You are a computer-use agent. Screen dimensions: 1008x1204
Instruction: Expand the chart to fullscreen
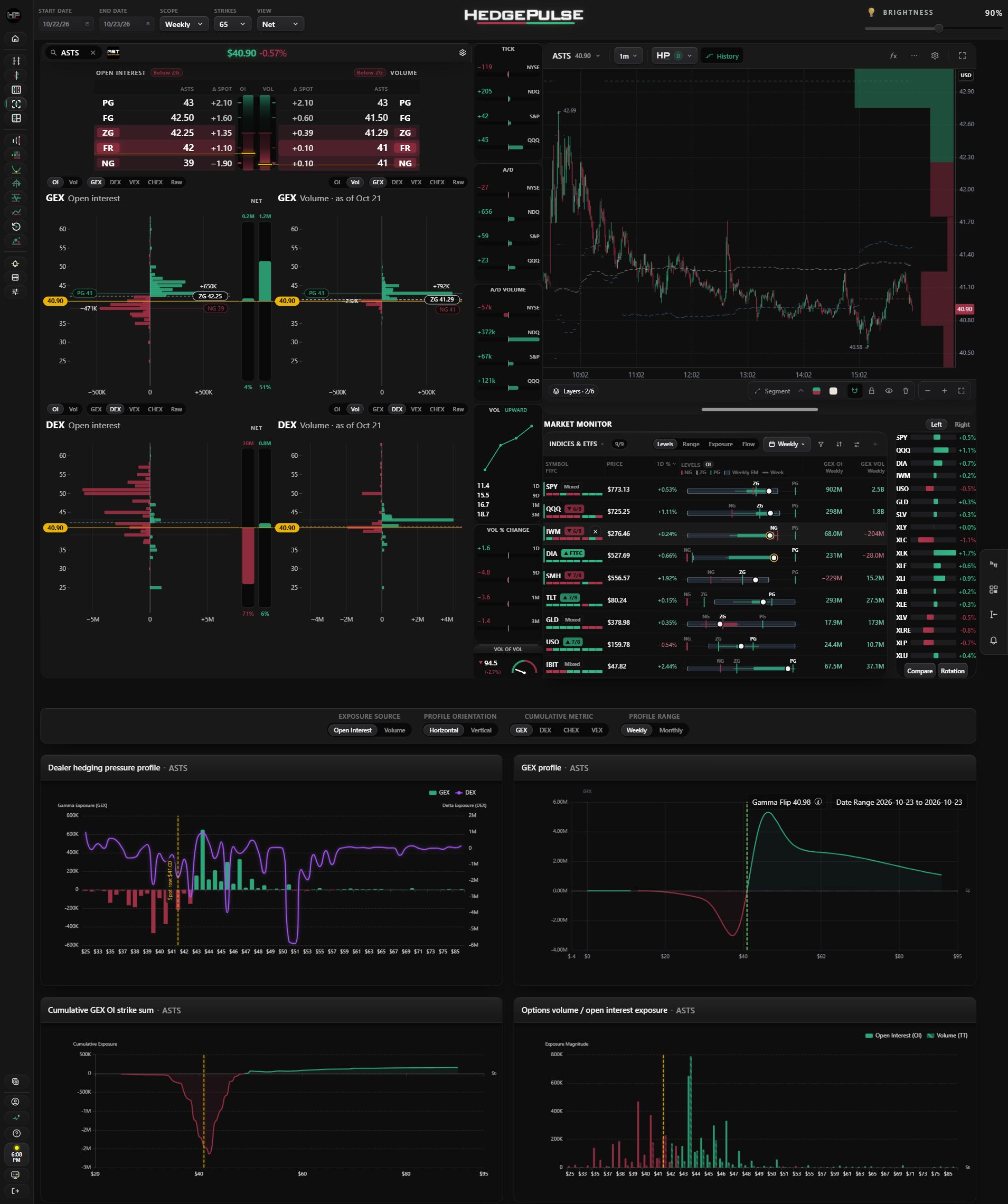point(962,55)
